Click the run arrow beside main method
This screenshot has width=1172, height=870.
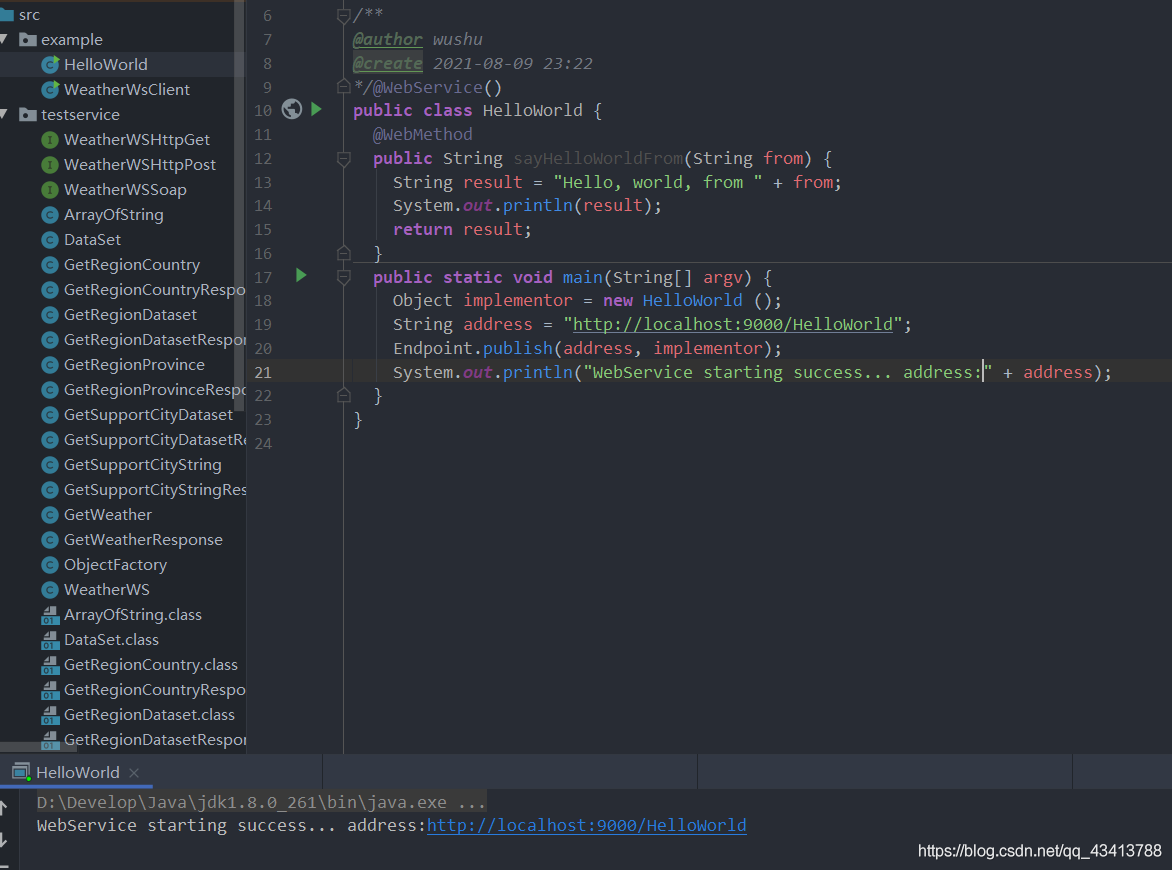point(301,275)
